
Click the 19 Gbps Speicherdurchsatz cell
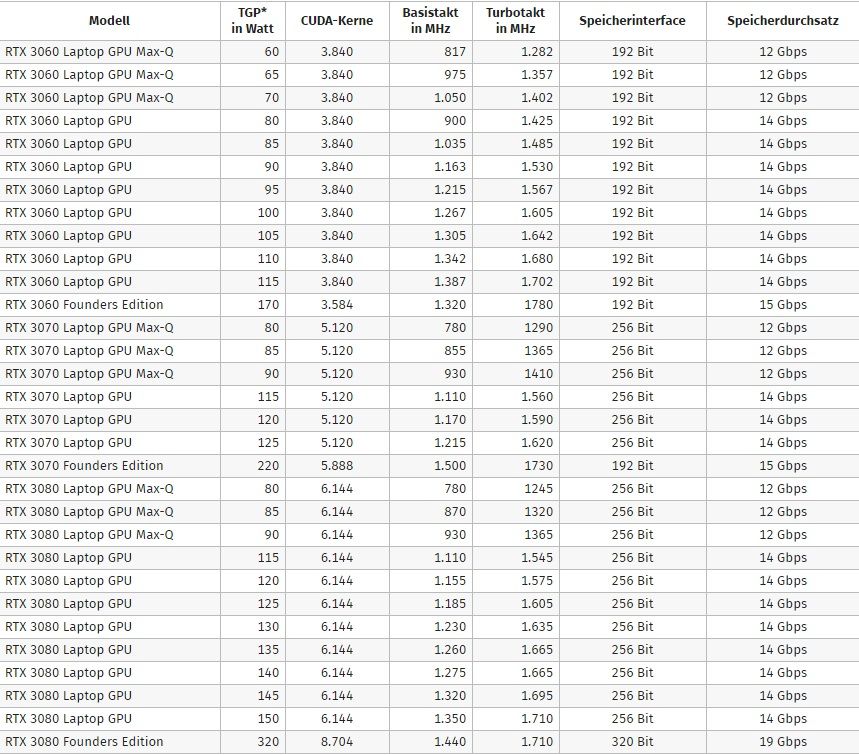pos(783,742)
